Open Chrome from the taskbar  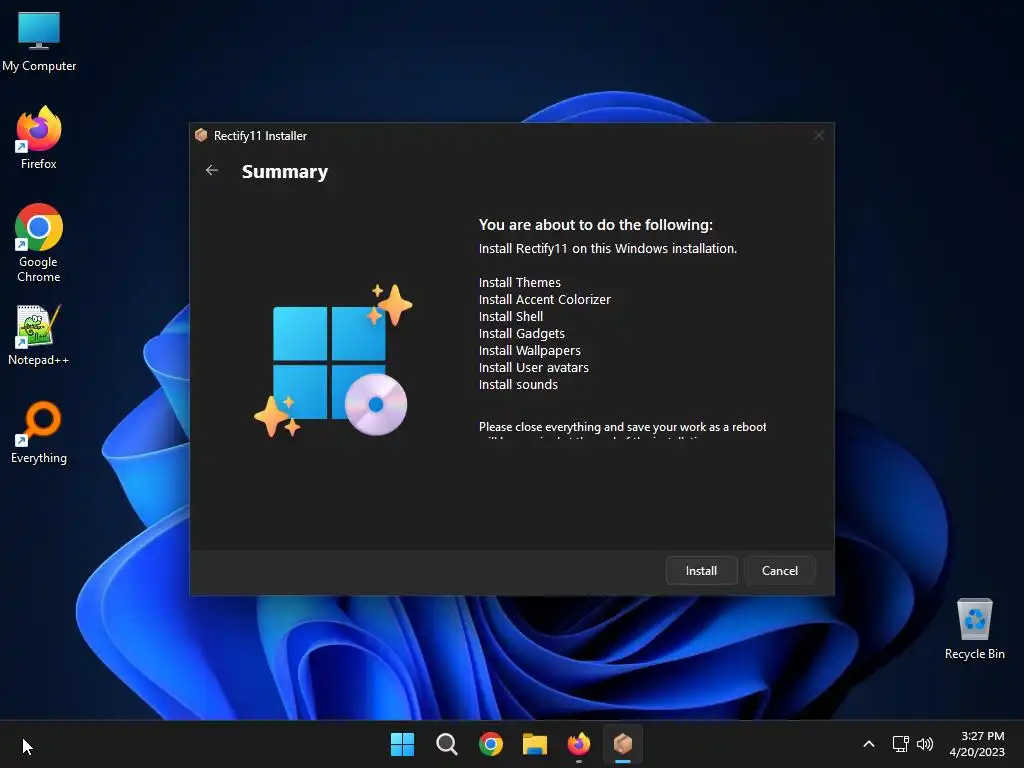(491, 744)
